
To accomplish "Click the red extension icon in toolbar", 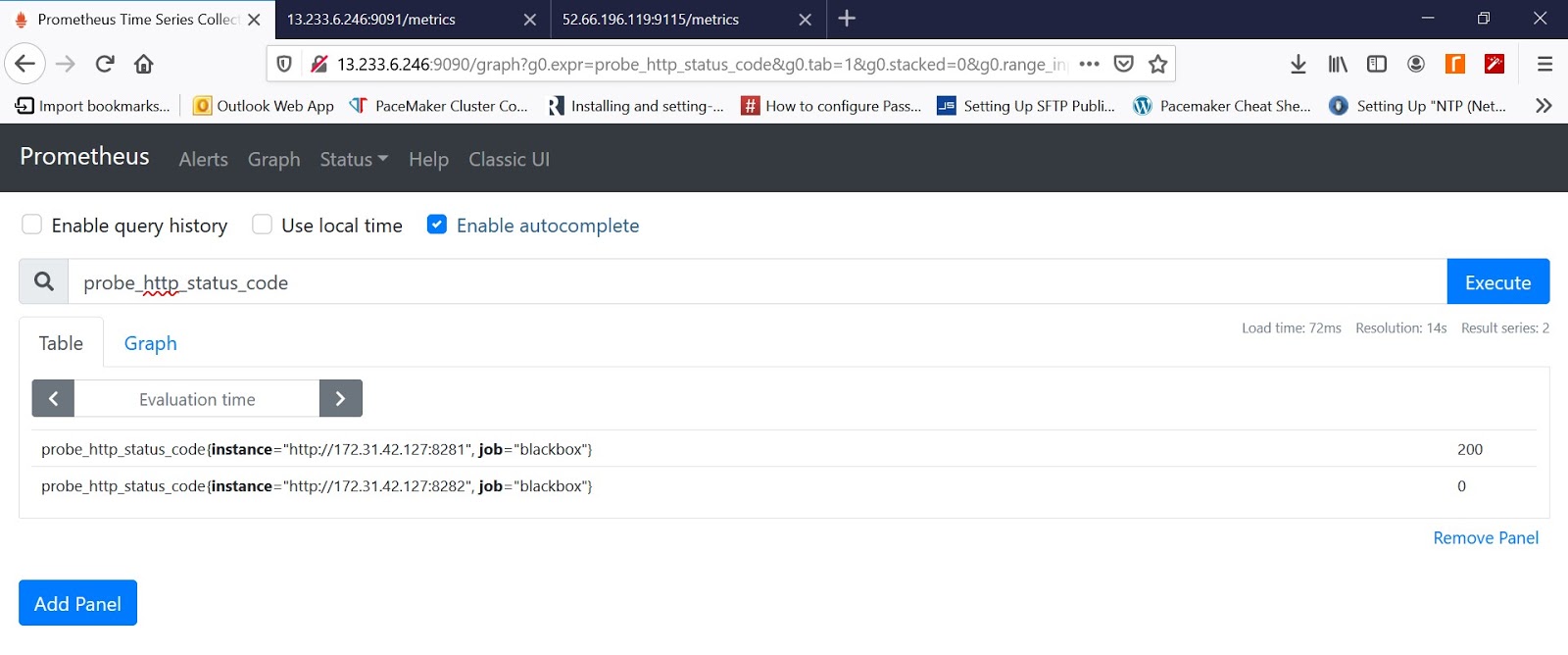I will tap(1494, 64).
